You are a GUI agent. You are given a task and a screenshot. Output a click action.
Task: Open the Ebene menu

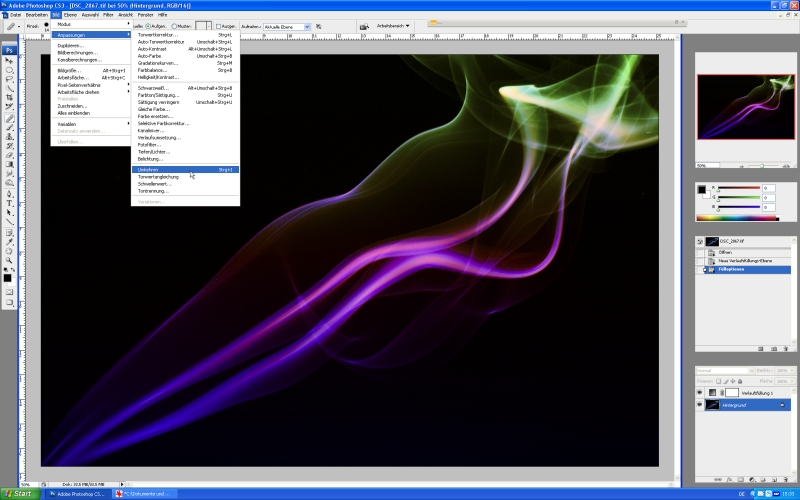(70, 15)
